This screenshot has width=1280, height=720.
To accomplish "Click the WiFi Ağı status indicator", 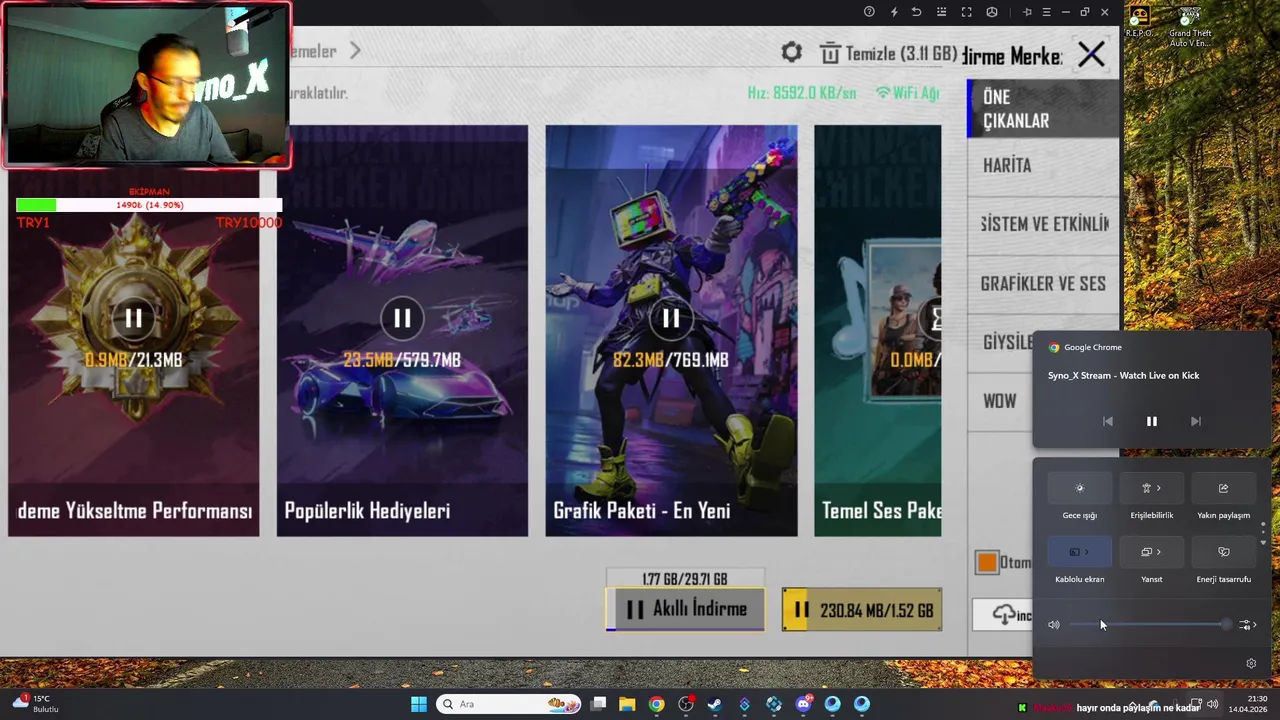I will click(908, 93).
